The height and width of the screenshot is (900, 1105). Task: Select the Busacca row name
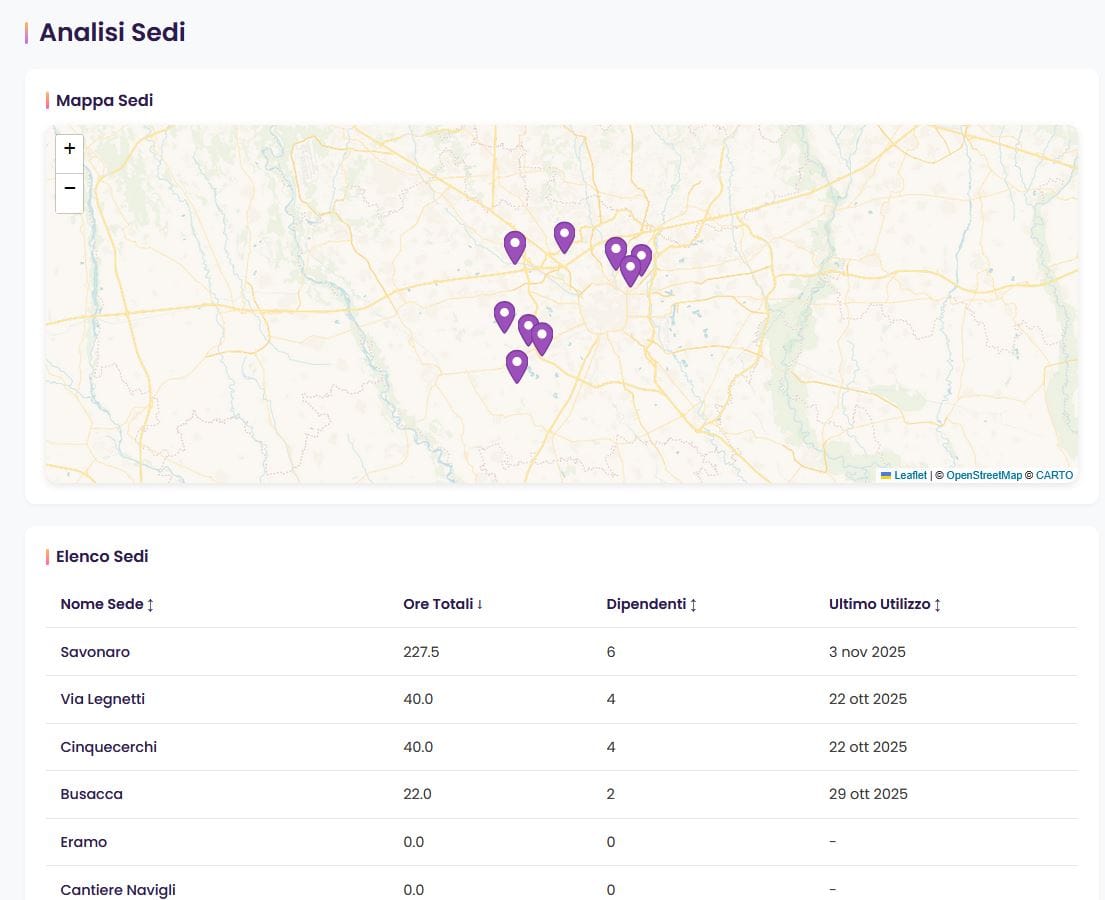[92, 794]
